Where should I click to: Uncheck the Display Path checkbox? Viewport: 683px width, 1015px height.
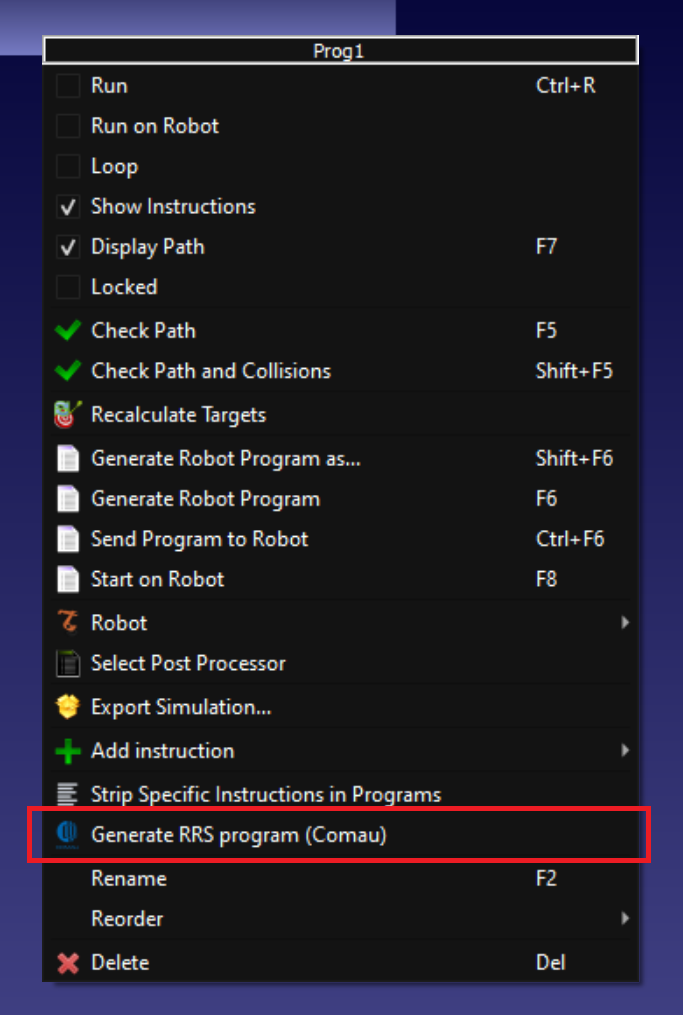tap(68, 247)
